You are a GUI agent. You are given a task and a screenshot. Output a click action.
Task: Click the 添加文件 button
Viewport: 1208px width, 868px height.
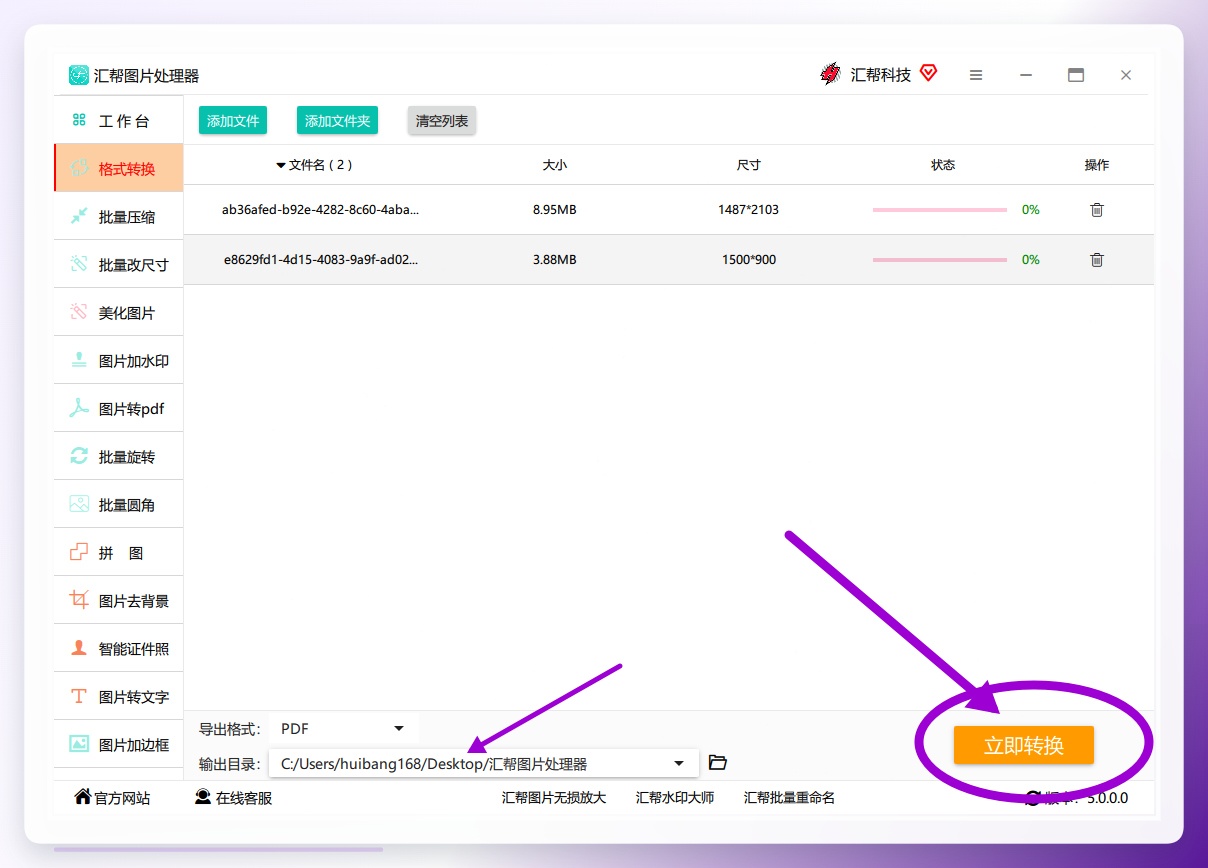click(x=233, y=121)
